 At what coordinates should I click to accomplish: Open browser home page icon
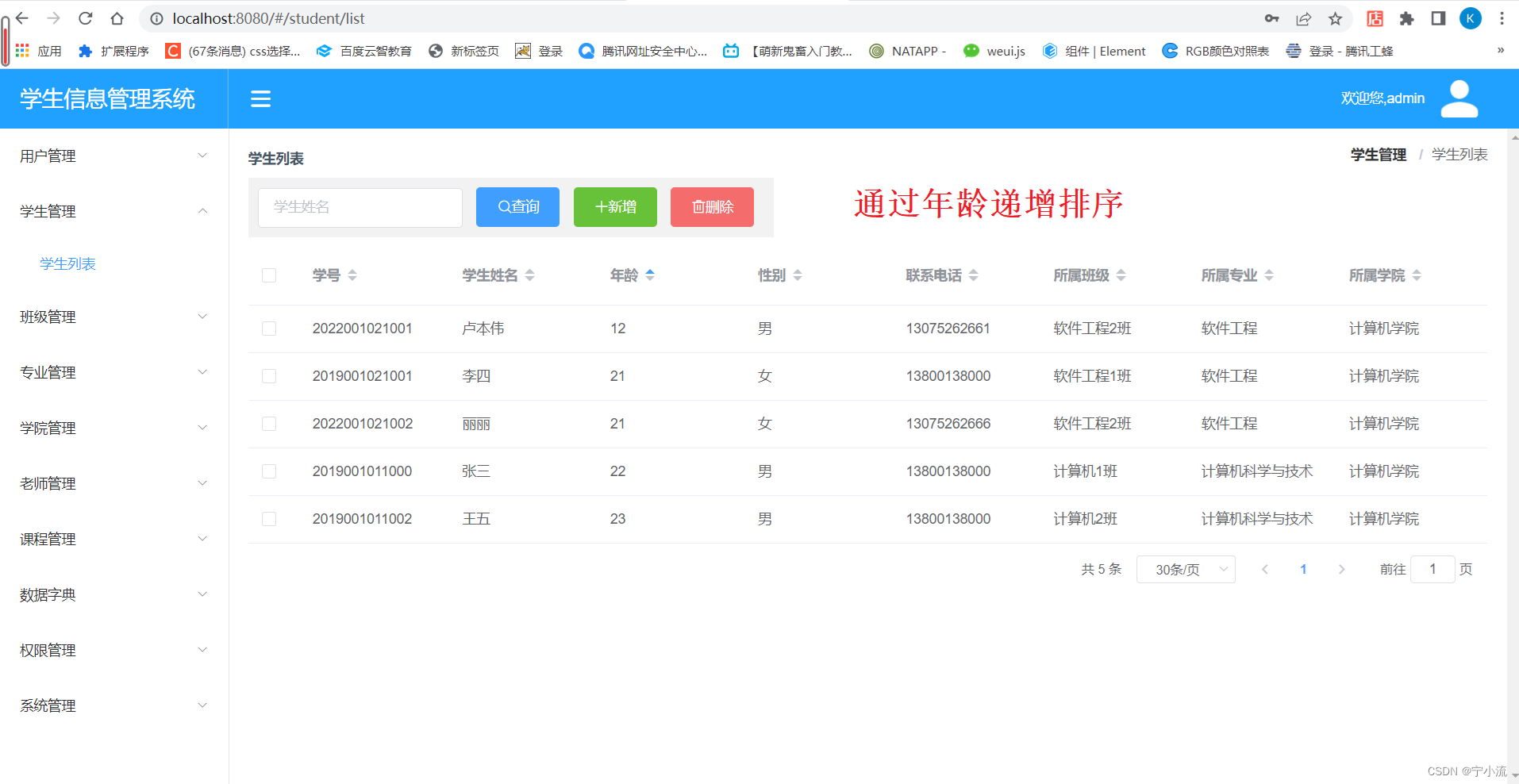click(117, 18)
